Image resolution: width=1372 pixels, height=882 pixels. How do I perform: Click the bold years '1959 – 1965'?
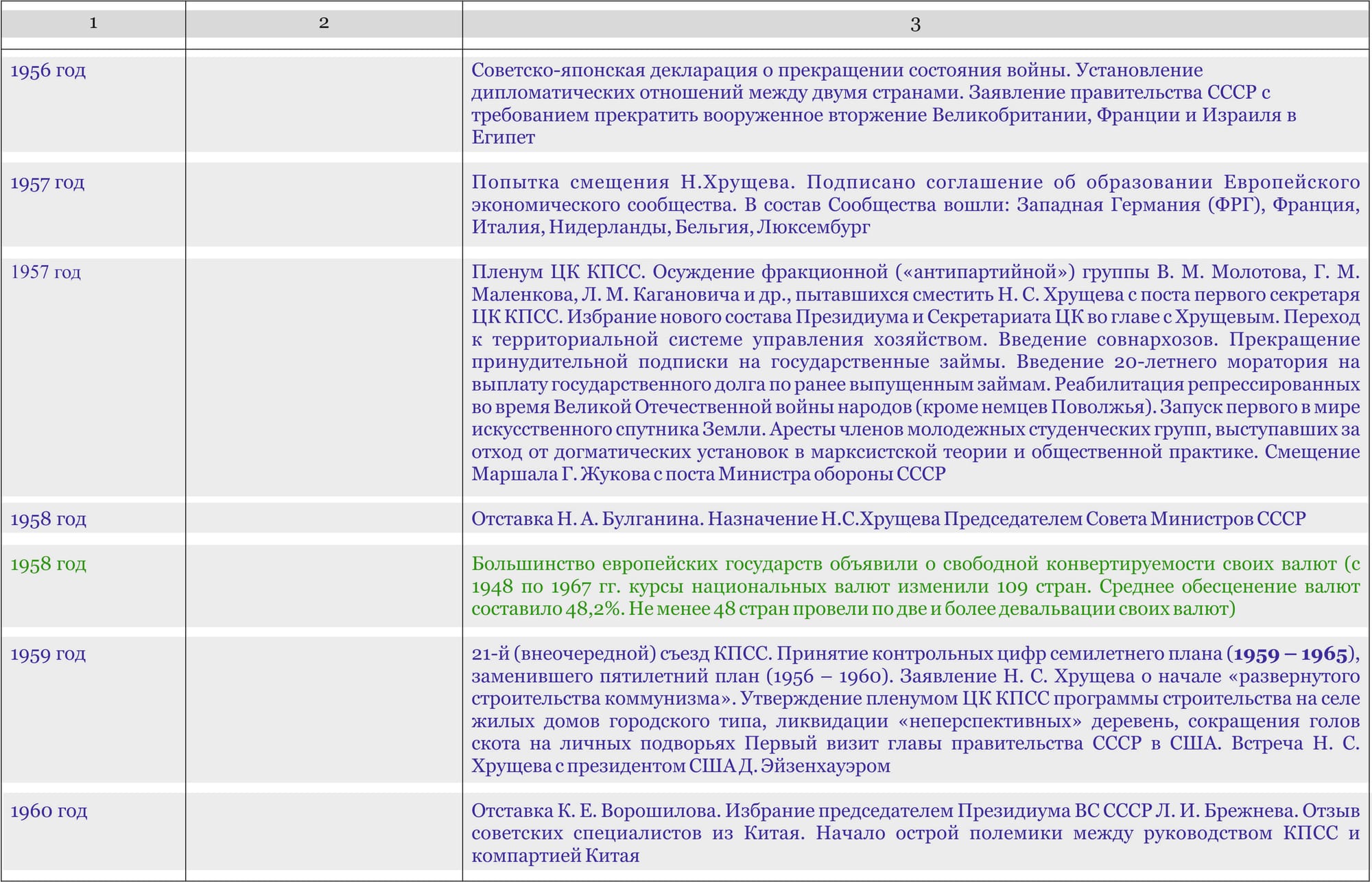coord(1290,654)
